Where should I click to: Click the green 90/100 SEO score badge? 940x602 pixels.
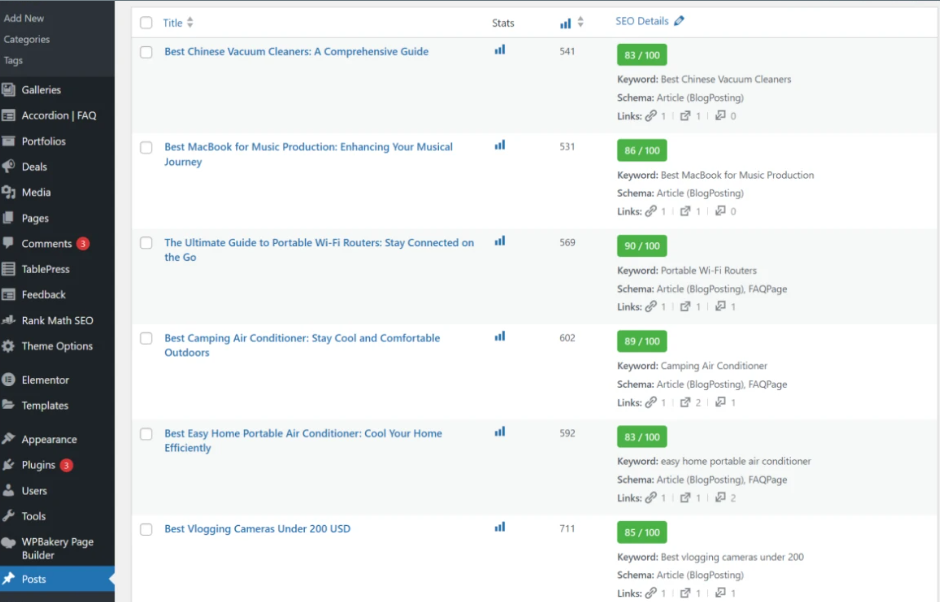point(641,245)
